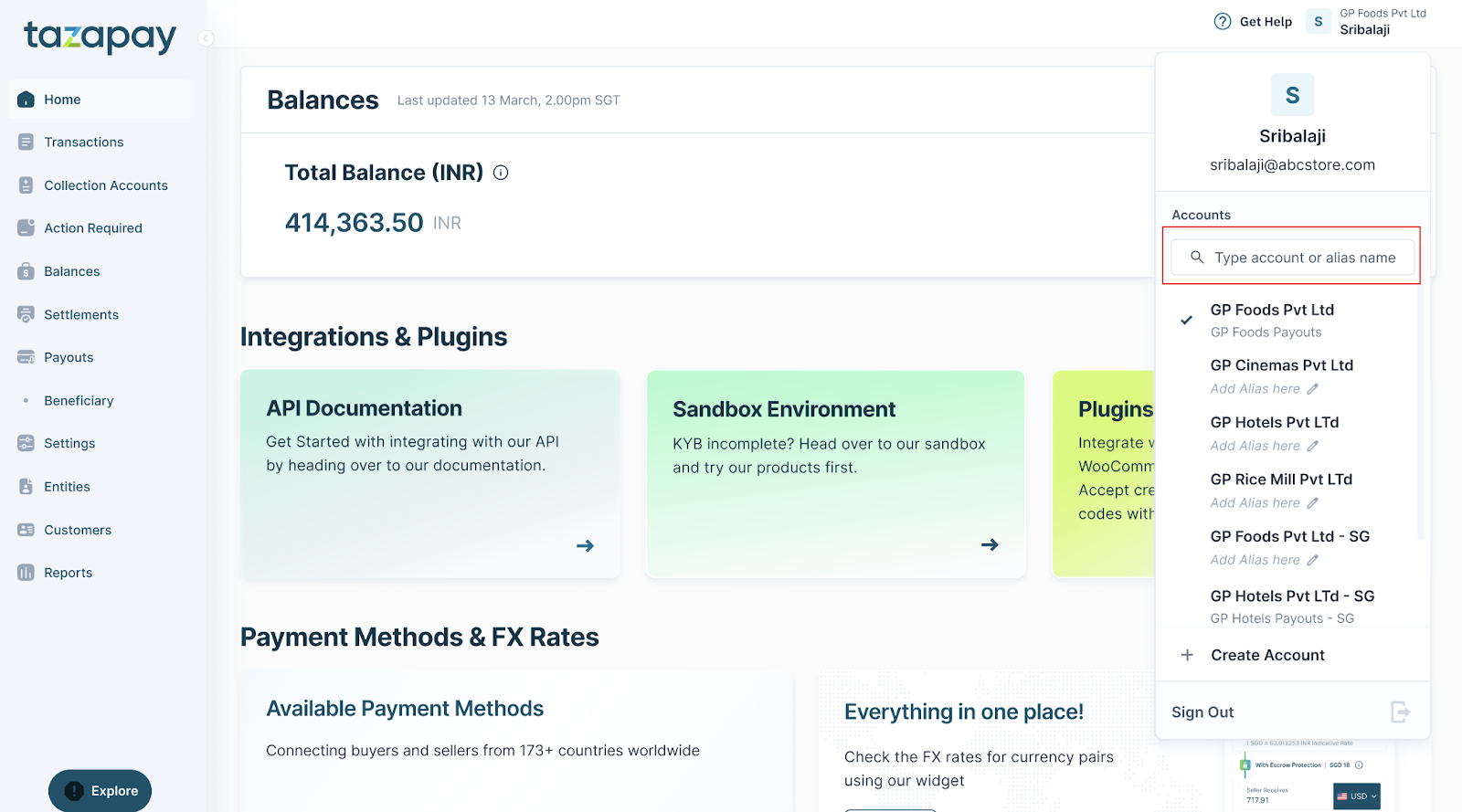Click the Payouts sidebar icon
The height and width of the screenshot is (812, 1462).
pos(26,357)
